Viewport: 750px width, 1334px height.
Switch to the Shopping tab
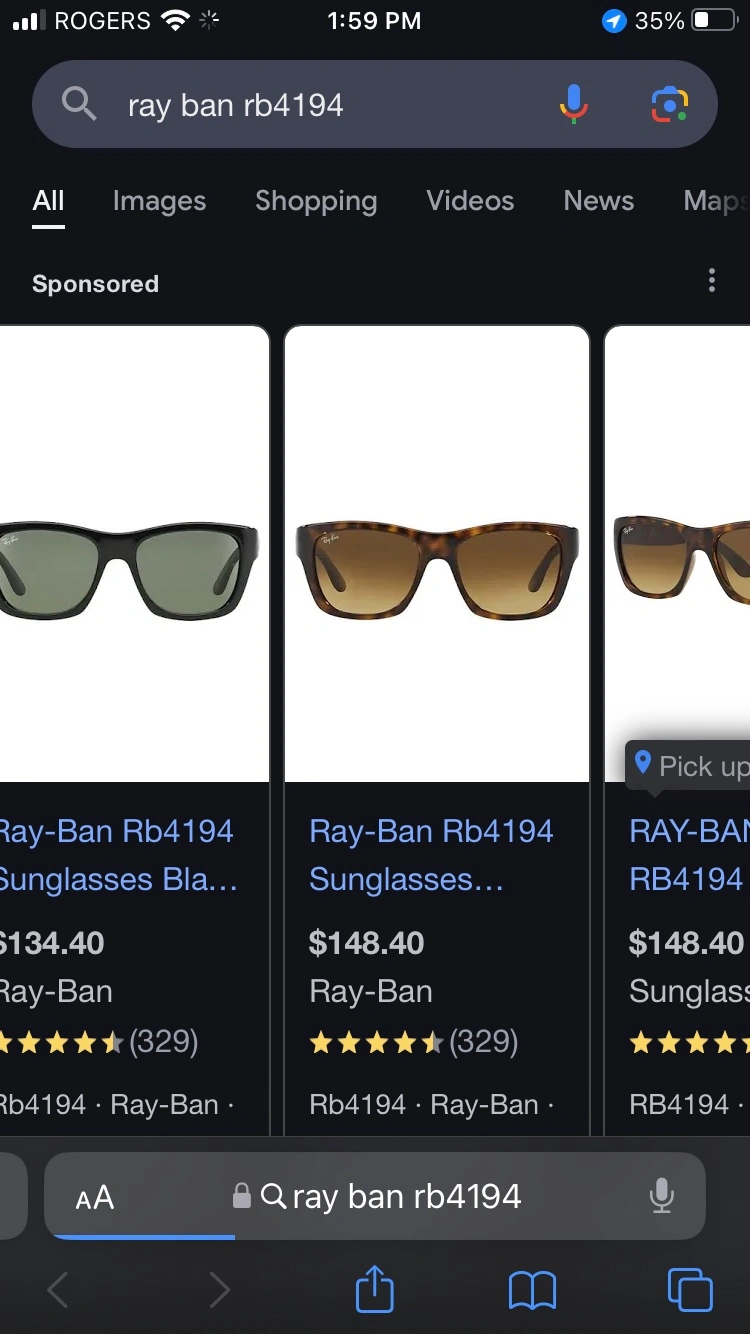(316, 201)
